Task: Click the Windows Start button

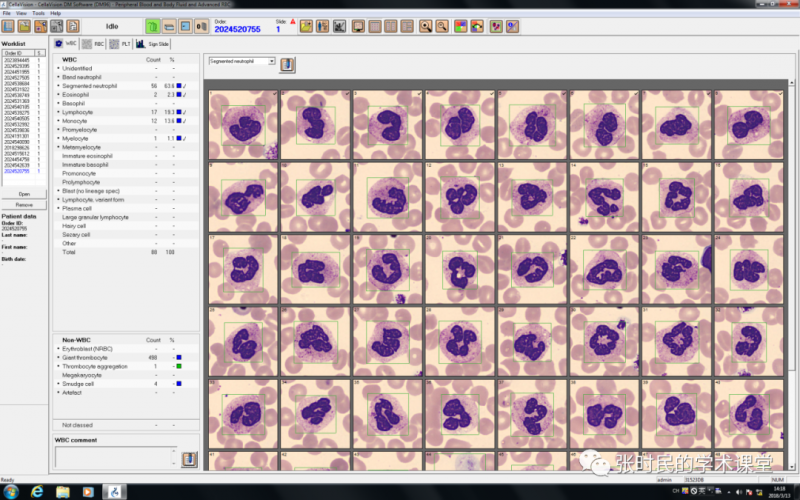Action: click(11, 492)
